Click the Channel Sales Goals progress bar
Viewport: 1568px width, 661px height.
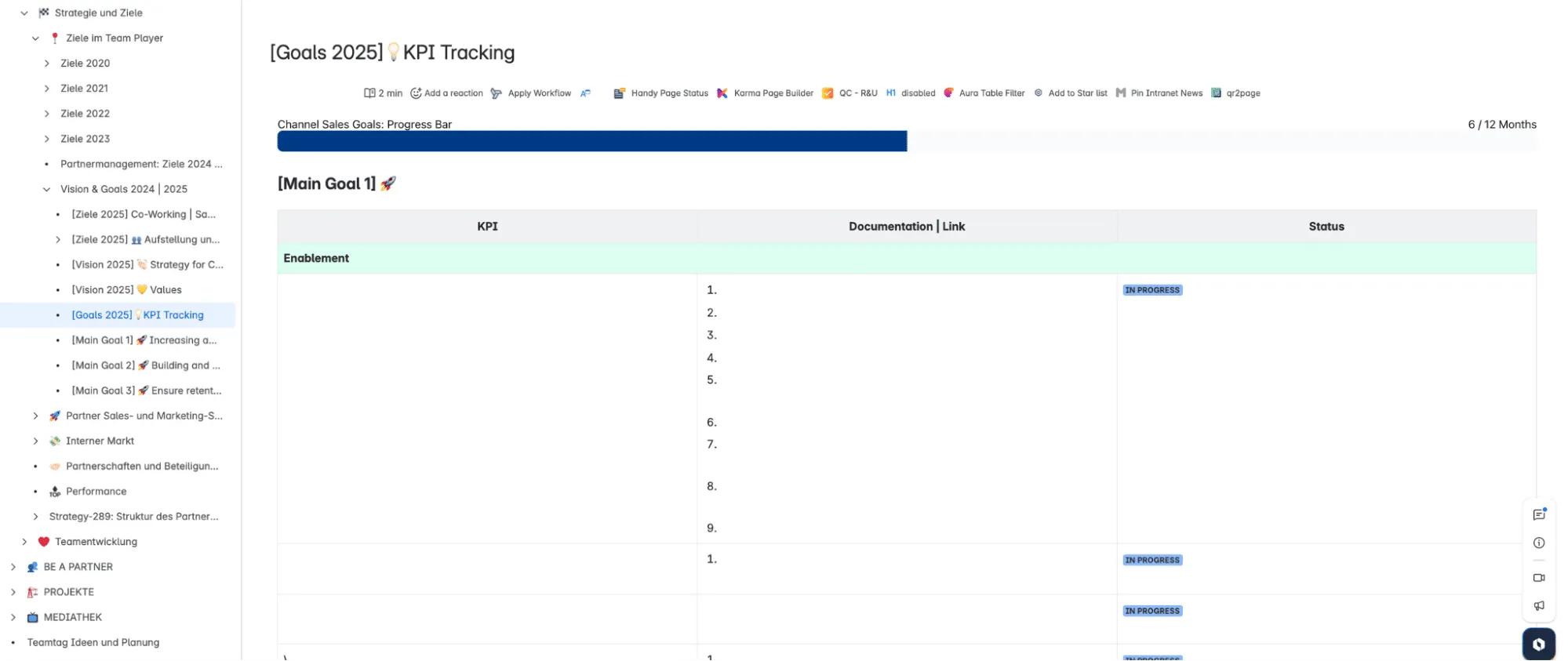pyautogui.click(x=592, y=141)
